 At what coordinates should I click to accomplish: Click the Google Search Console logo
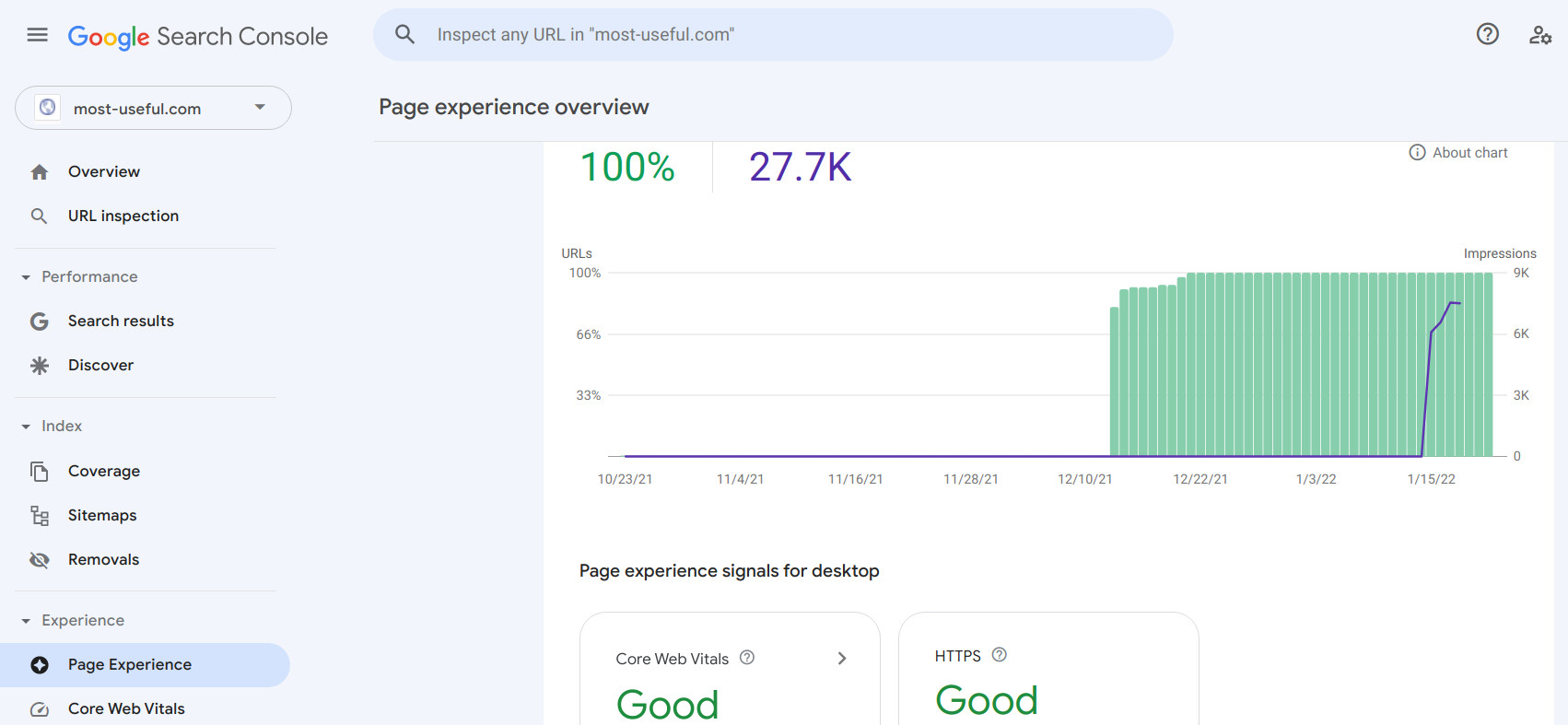point(198,36)
